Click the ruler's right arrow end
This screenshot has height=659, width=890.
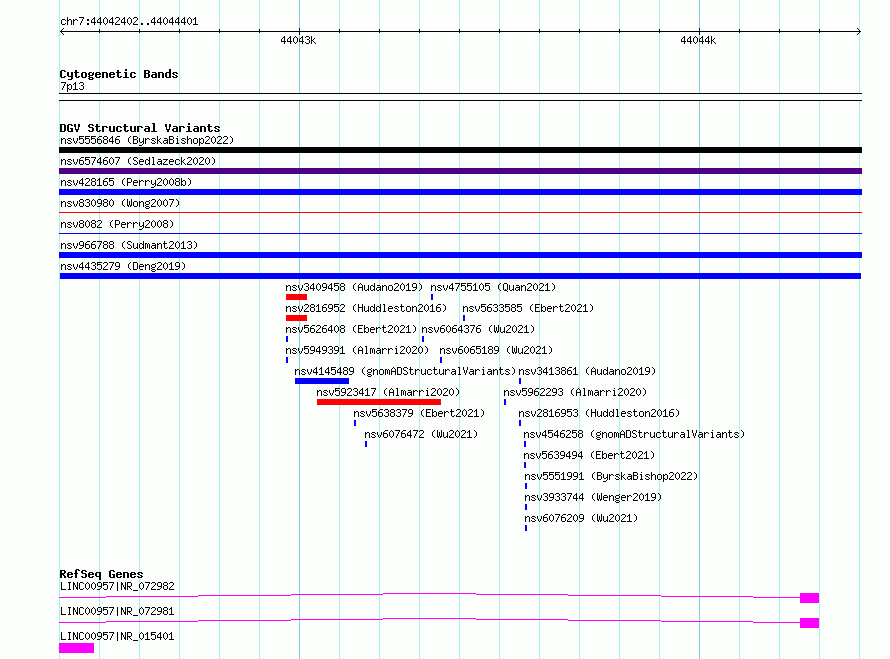click(x=859, y=31)
